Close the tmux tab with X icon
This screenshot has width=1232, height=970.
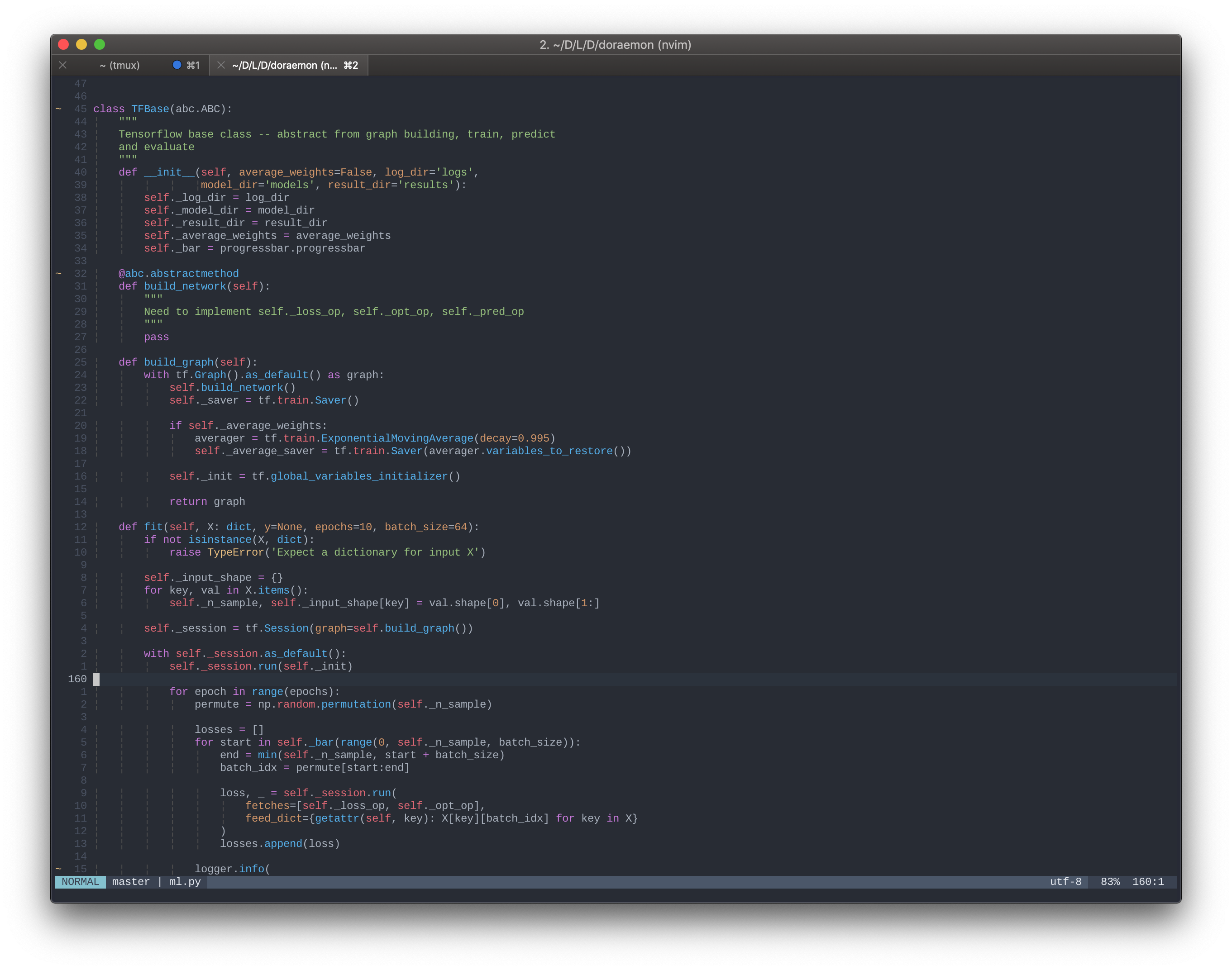click(x=63, y=65)
